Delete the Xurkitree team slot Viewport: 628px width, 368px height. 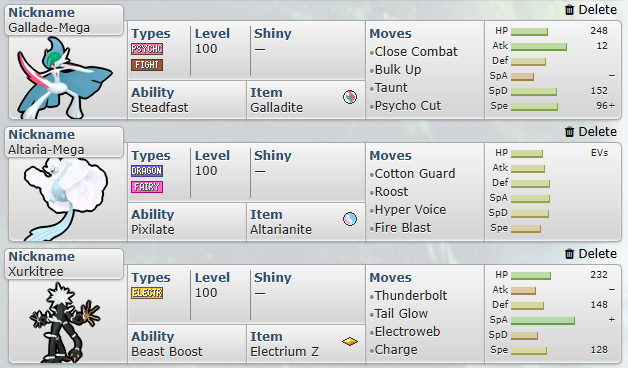click(591, 253)
